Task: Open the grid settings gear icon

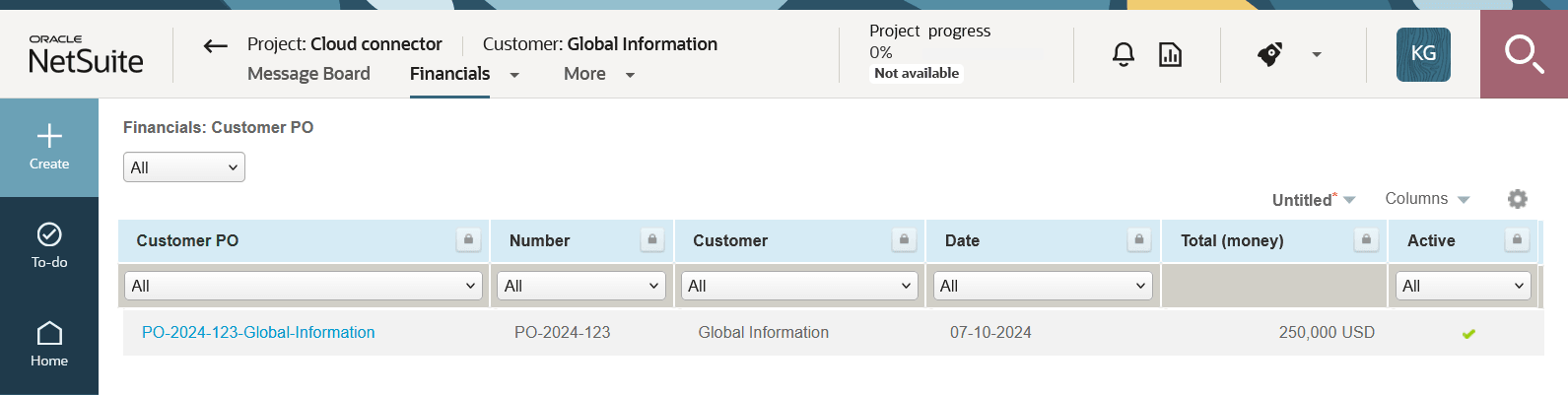Action: click(x=1517, y=199)
